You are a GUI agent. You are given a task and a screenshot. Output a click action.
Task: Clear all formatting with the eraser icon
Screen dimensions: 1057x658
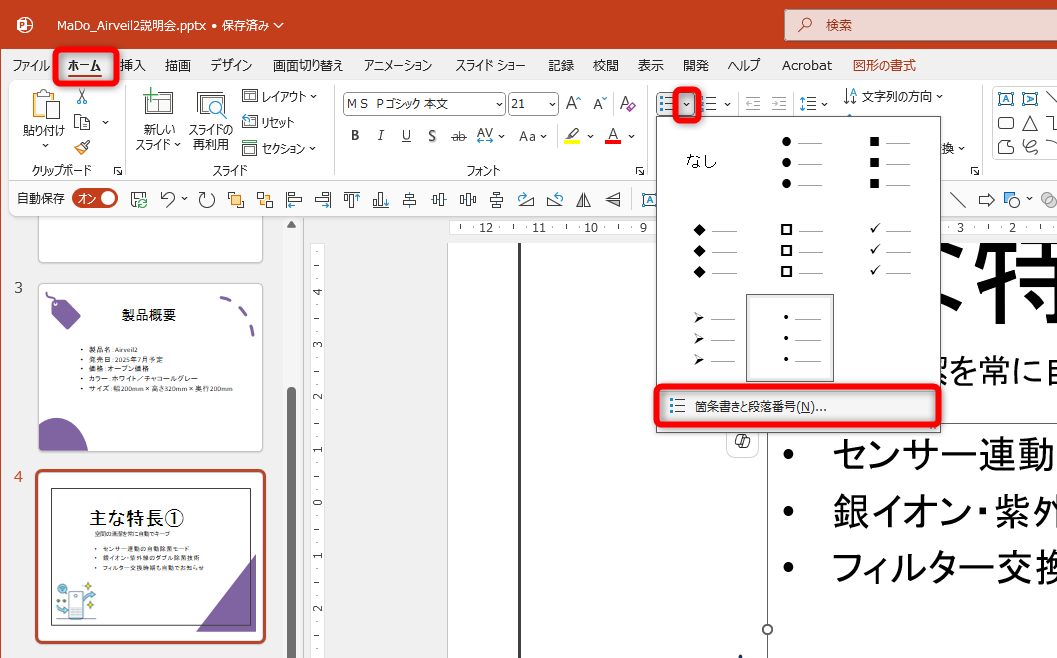[627, 103]
